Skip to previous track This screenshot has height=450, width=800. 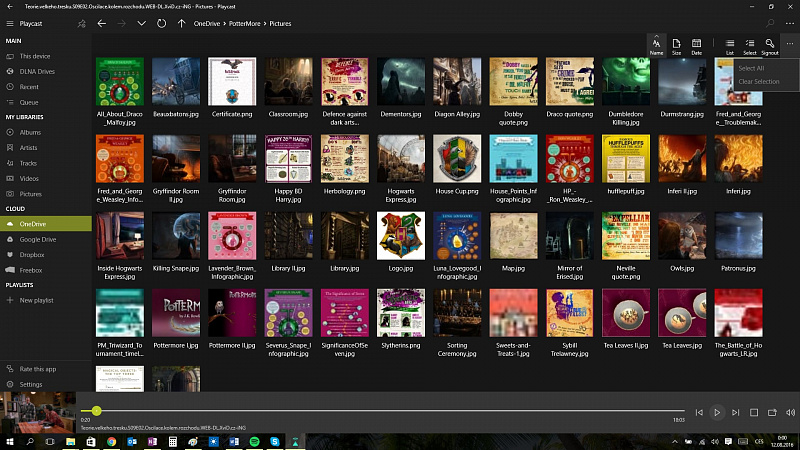point(699,412)
